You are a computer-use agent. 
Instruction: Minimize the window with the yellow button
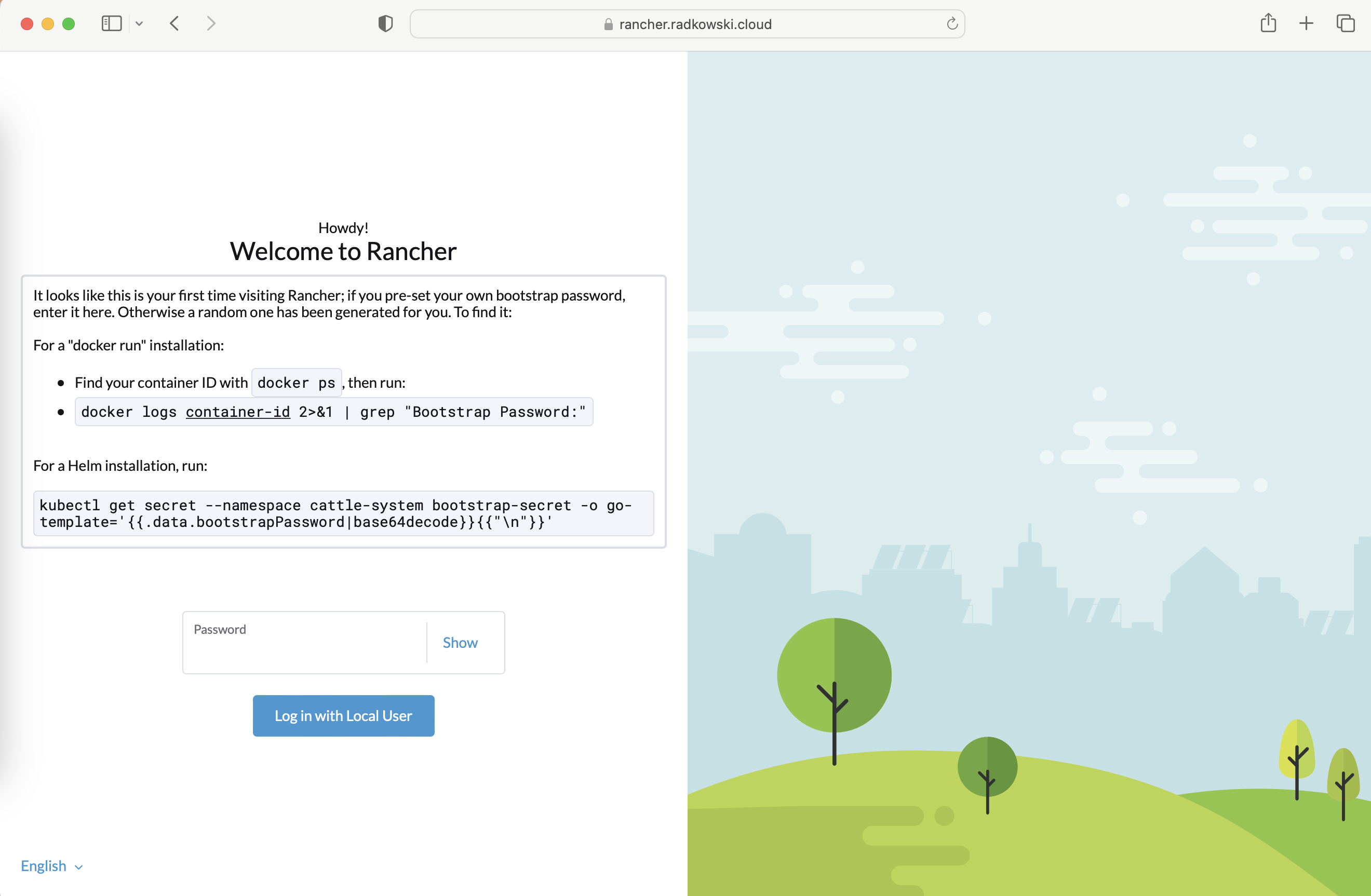point(47,23)
